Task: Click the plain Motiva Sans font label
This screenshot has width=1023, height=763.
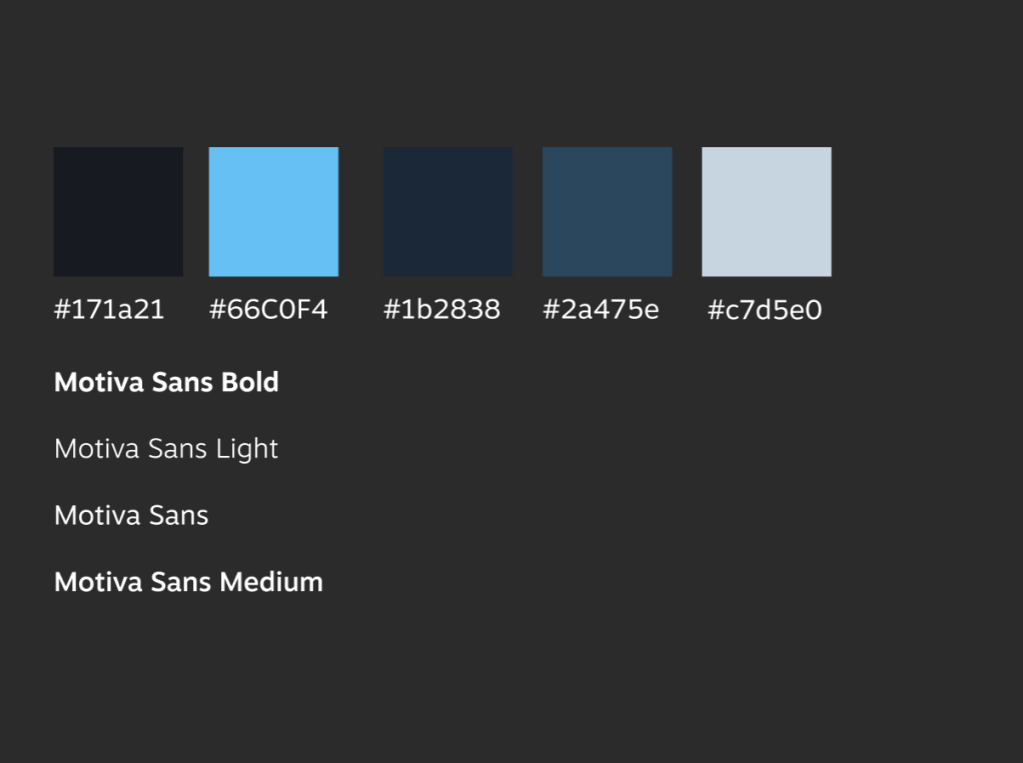Action: click(131, 516)
